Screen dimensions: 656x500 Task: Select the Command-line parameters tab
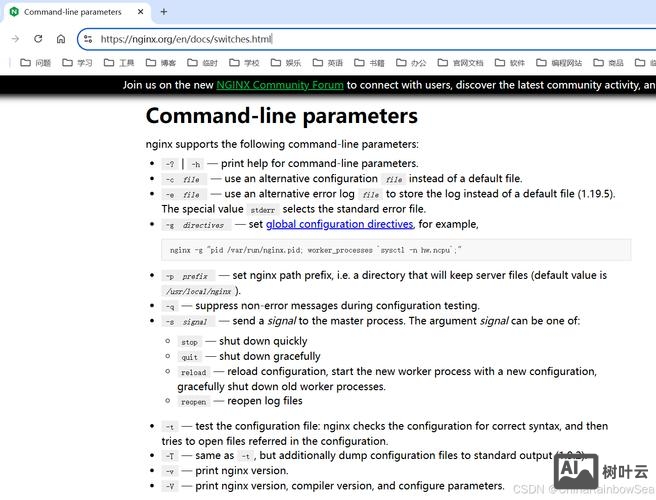pos(72,12)
